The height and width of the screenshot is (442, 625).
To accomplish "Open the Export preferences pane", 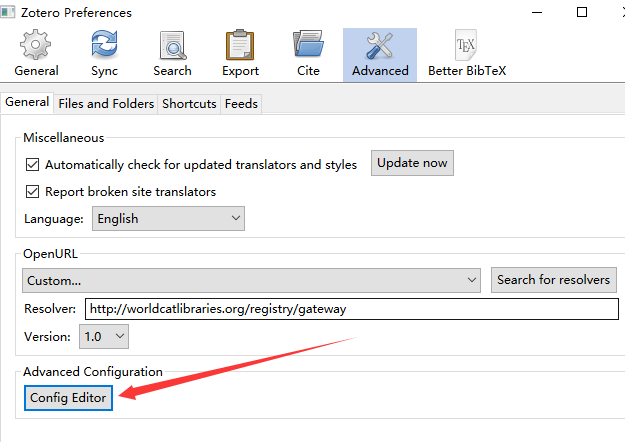I will 240,54.
